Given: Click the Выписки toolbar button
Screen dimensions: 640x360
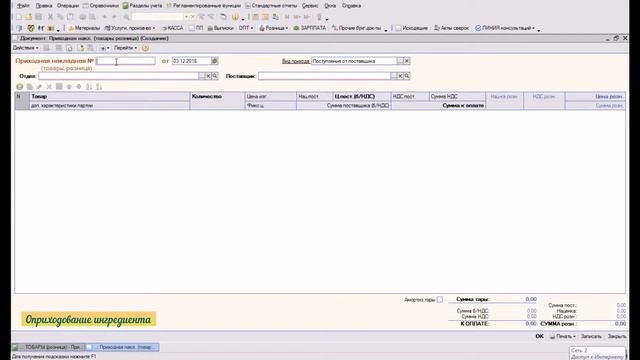Looking at the screenshot, I should click(x=220, y=28).
